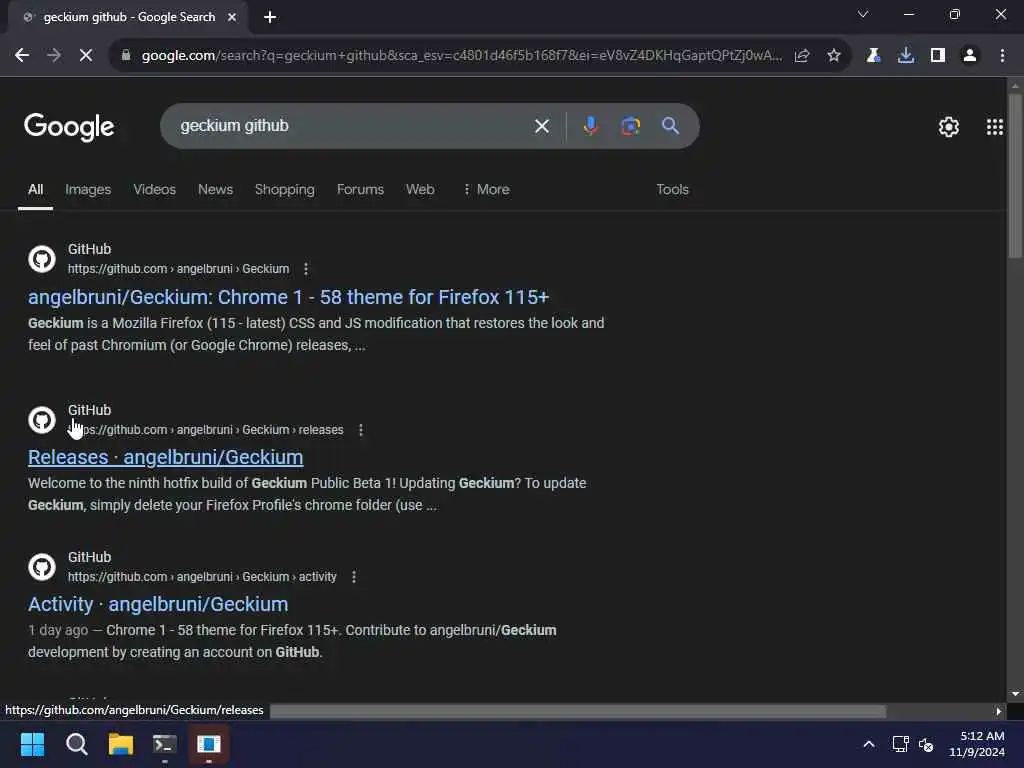
Task: Open options for the Activity result
Action: pos(354,577)
